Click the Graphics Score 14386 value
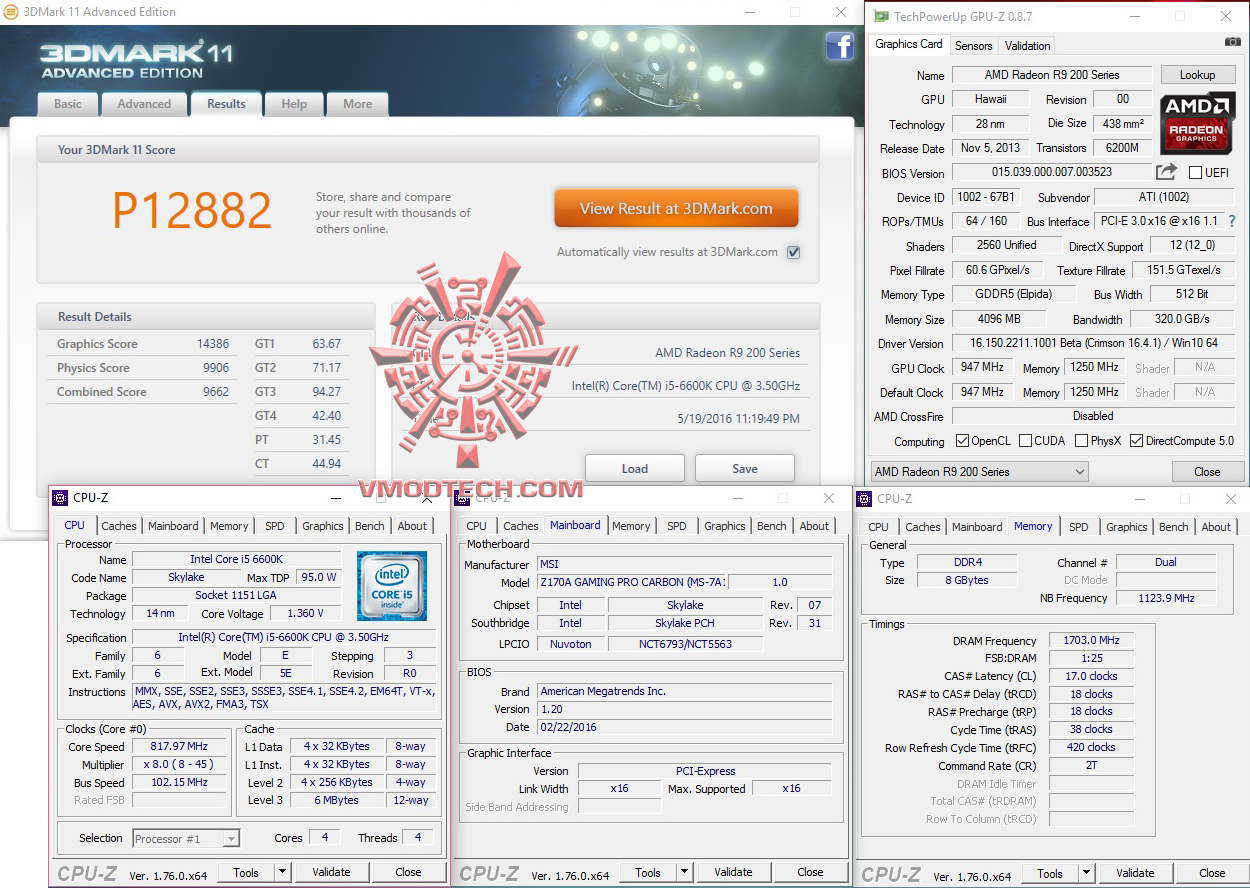The width and height of the screenshot is (1250, 888). tap(213, 344)
